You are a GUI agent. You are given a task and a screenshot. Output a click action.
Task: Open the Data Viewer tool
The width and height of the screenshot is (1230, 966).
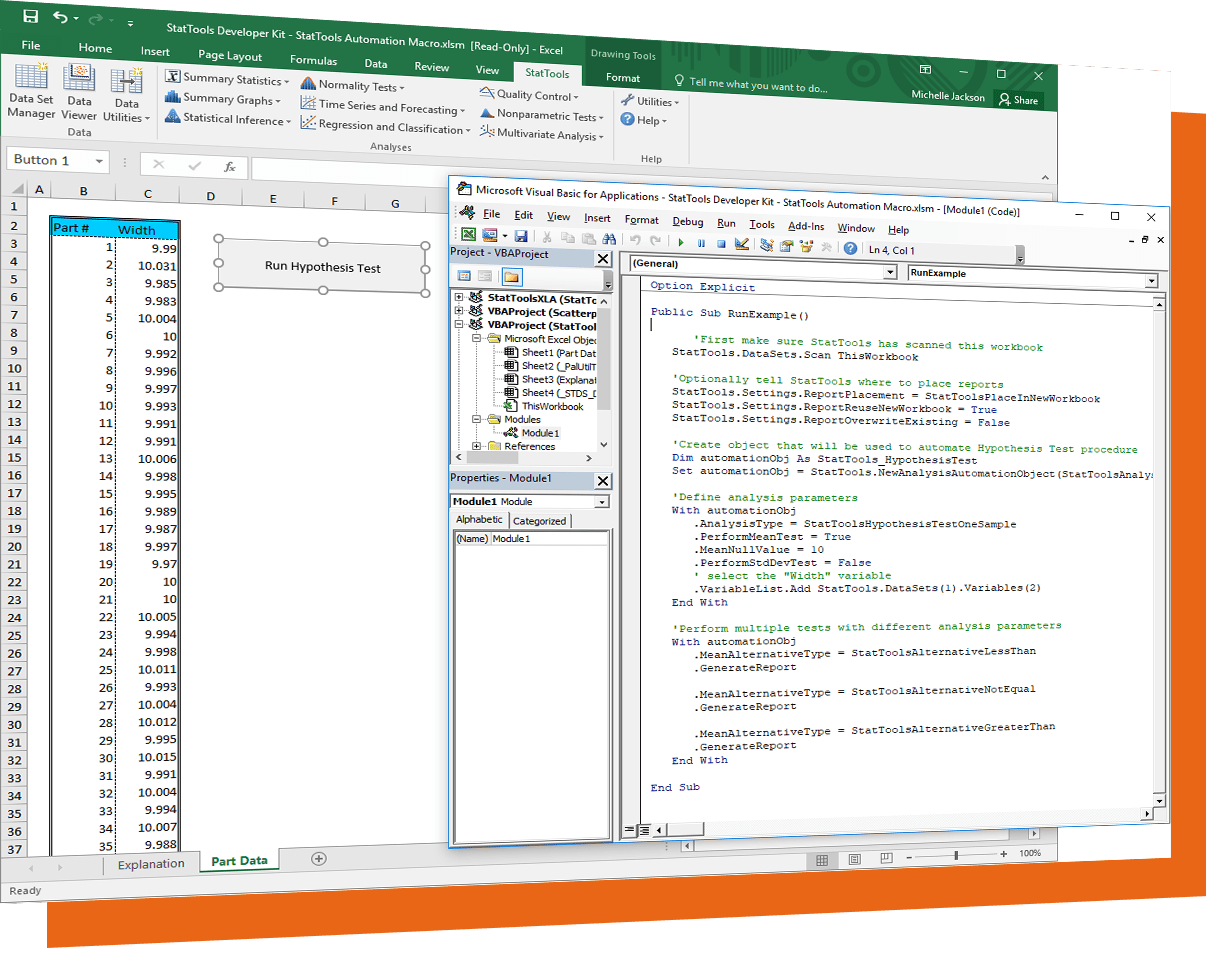click(x=79, y=92)
